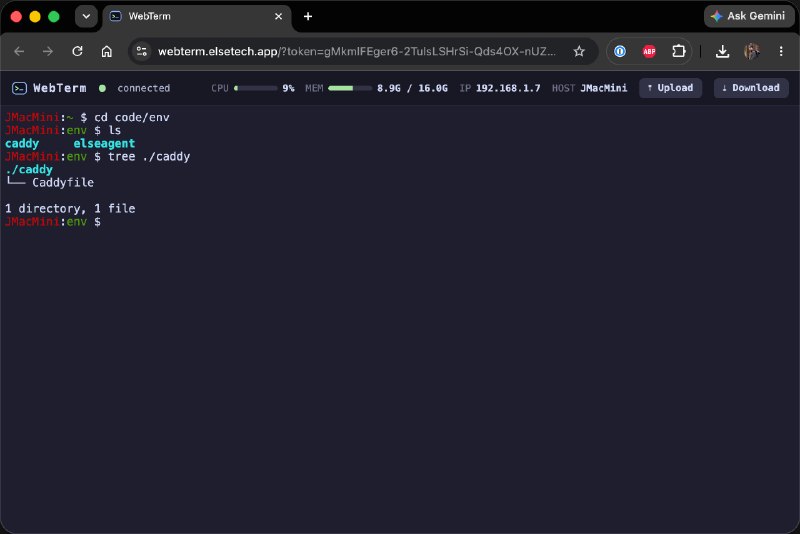Image resolution: width=800 pixels, height=534 pixels.
Task: Click the last empty shell prompt
Action: pyautogui.click(x=53, y=222)
